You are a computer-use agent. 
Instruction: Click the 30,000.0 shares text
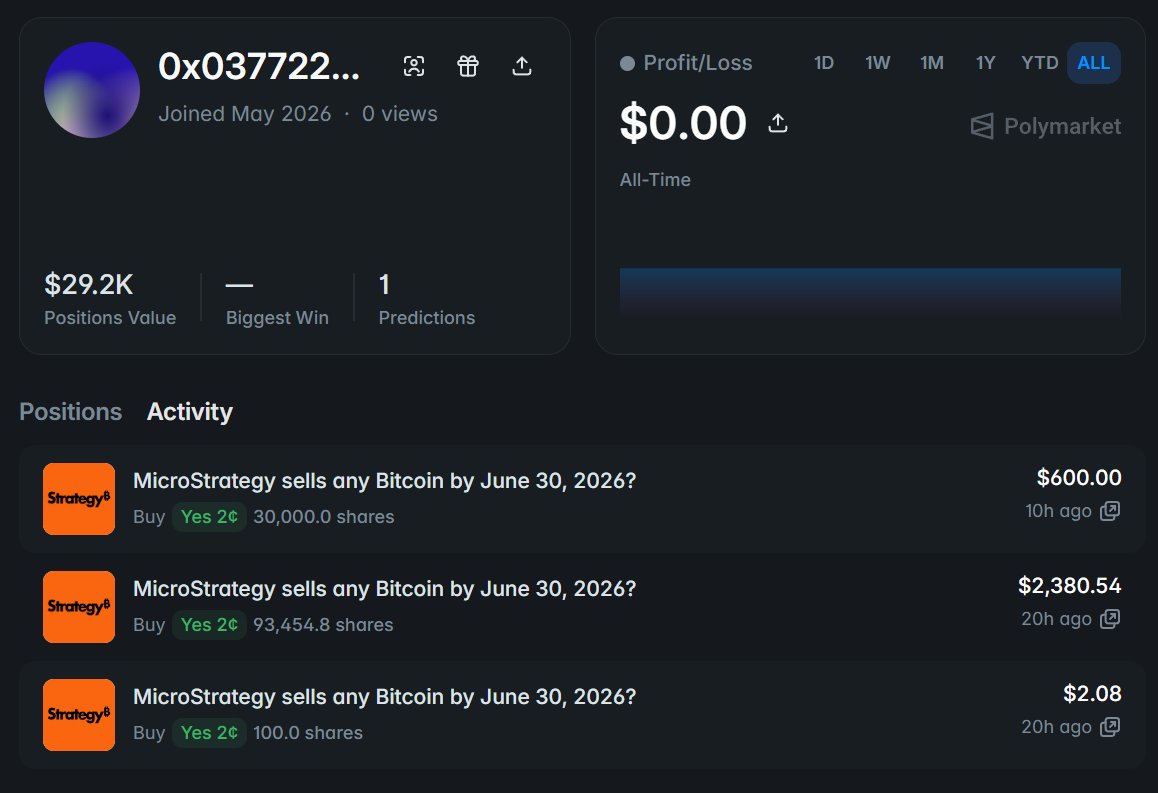coord(323,517)
